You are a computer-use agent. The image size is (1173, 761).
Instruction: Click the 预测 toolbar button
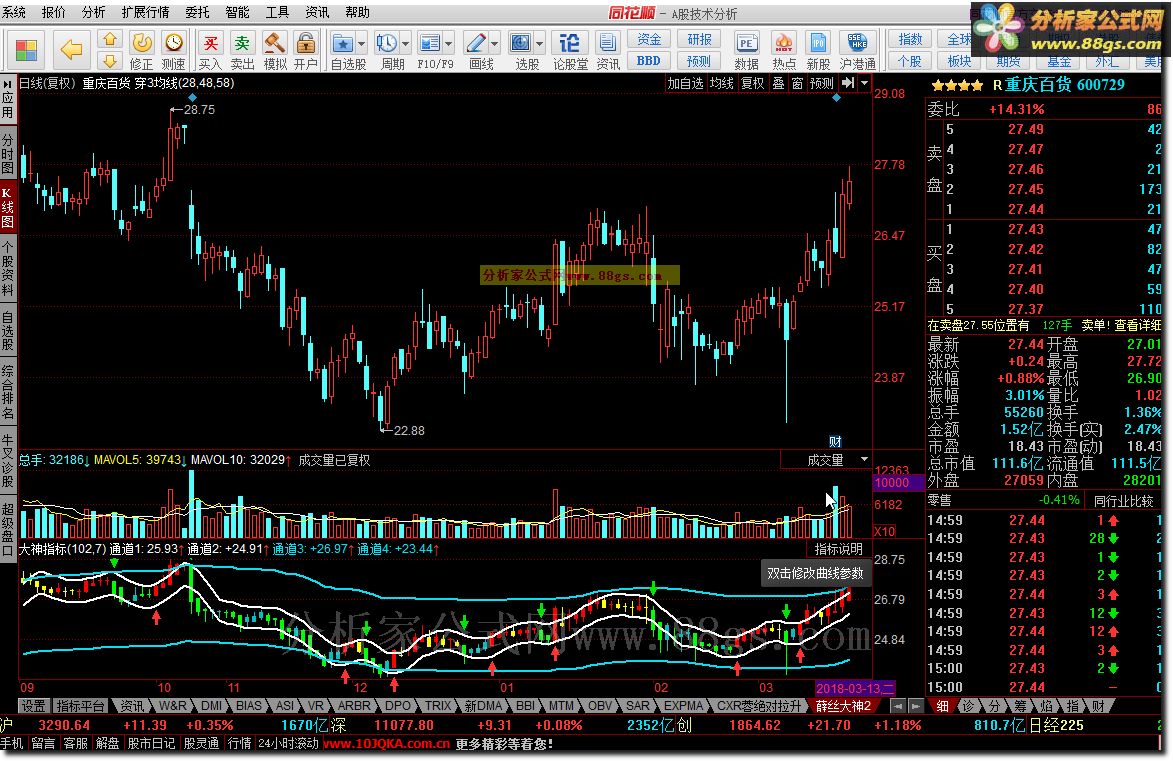click(x=699, y=61)
